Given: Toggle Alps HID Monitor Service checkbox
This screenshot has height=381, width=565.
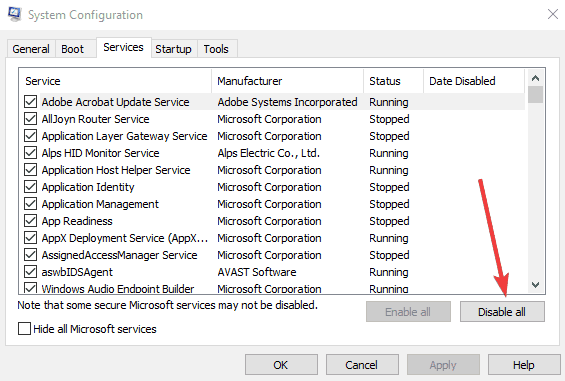Looking at the screenshot, I should click(30, 153).
